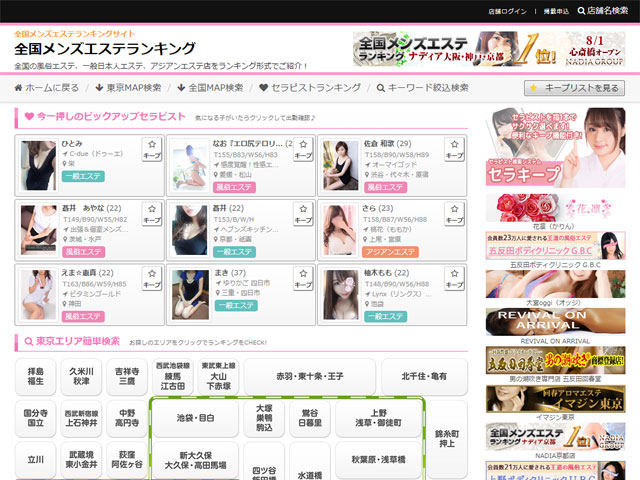Open 全国MAP検索 menu item
This screenshot has width=640, height=480.
[x=210, y=88]
